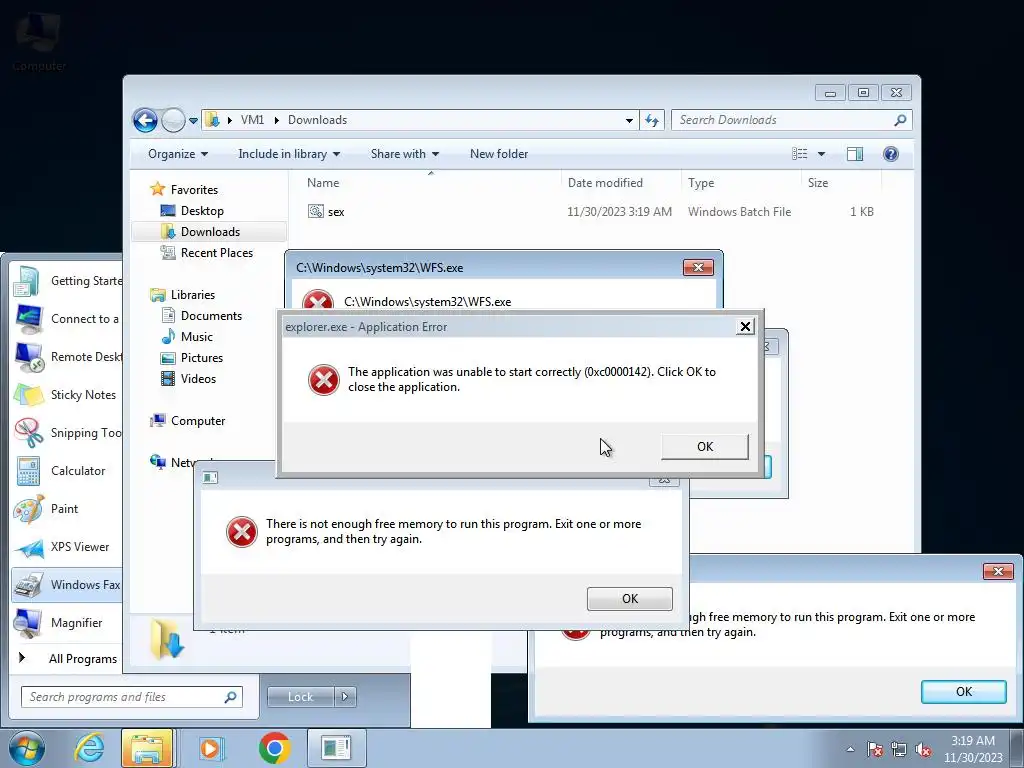
Task: Click the running program taskbar button beside Chrome
Action: tap(336, 748)
